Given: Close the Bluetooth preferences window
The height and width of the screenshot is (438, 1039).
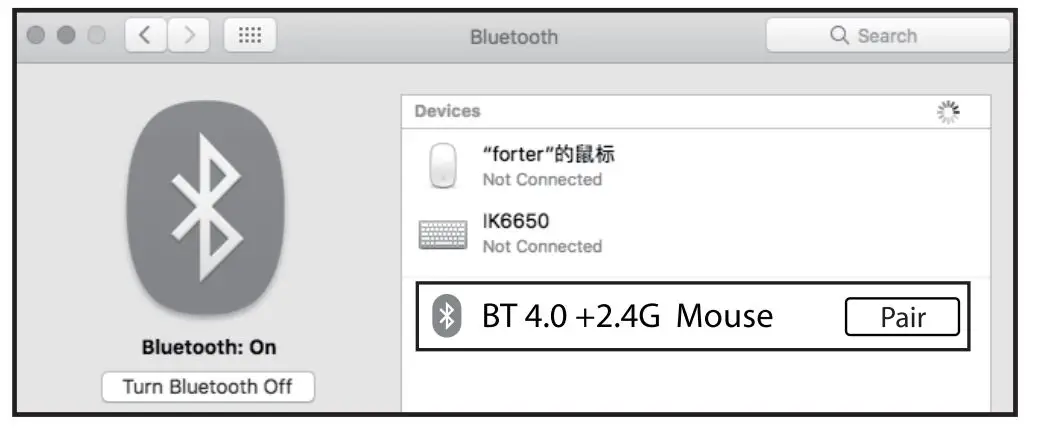Looking at the screenshot, I should (x=37, y=36).
